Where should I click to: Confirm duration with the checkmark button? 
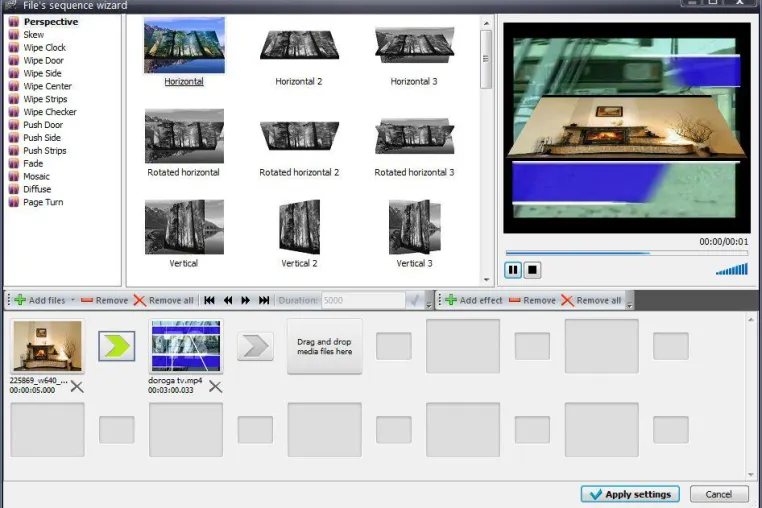(415, 300)
